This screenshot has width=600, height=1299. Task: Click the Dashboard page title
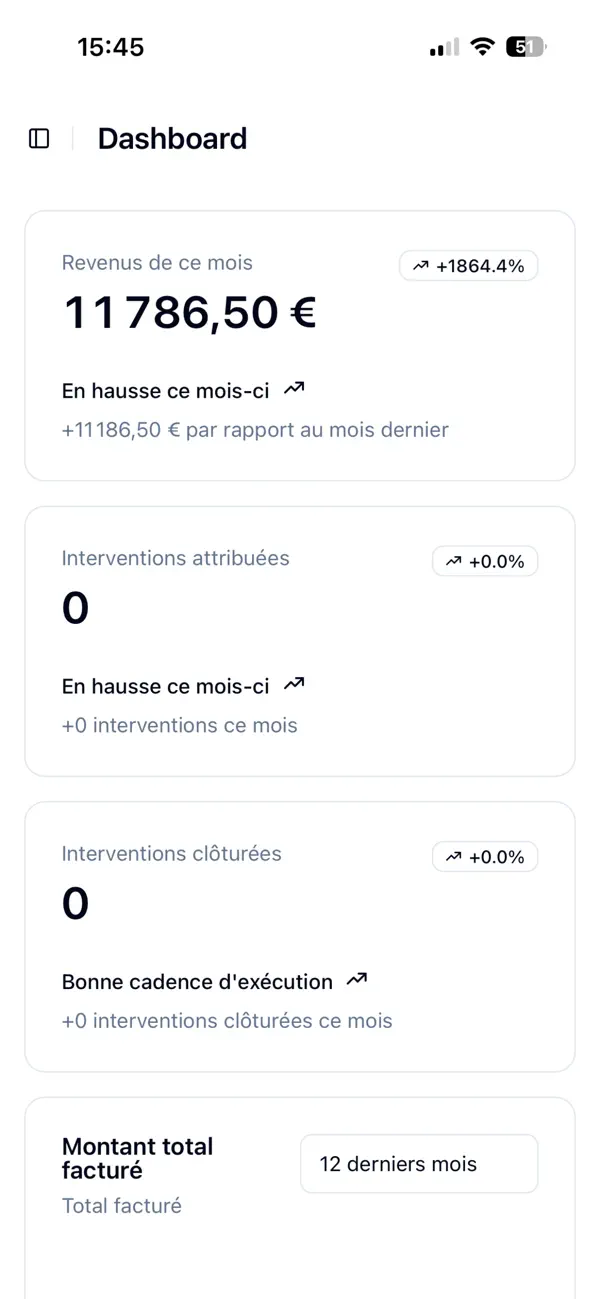[x=172, y=139]
